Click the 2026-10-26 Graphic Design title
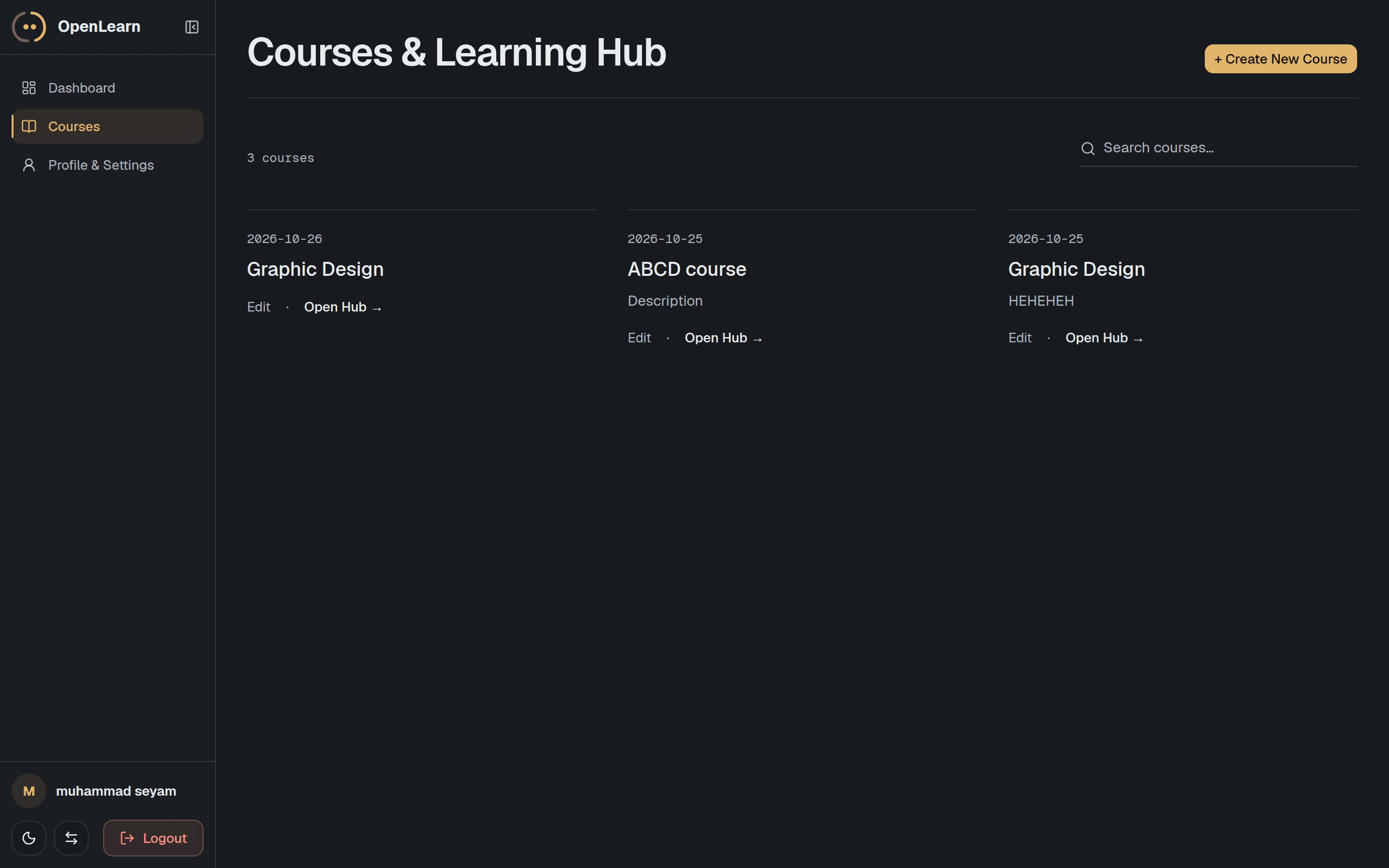 point(315,269)
